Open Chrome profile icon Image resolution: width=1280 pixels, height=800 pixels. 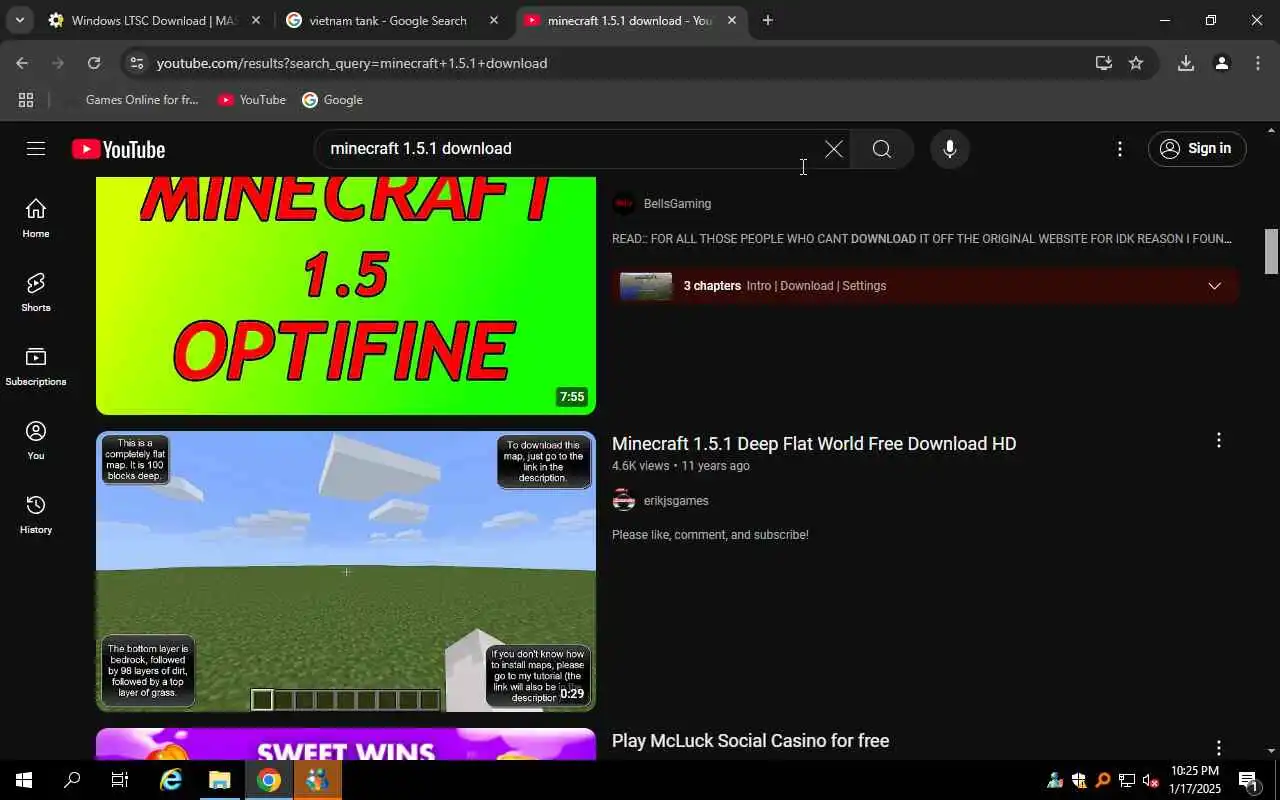pos(1222,63)
